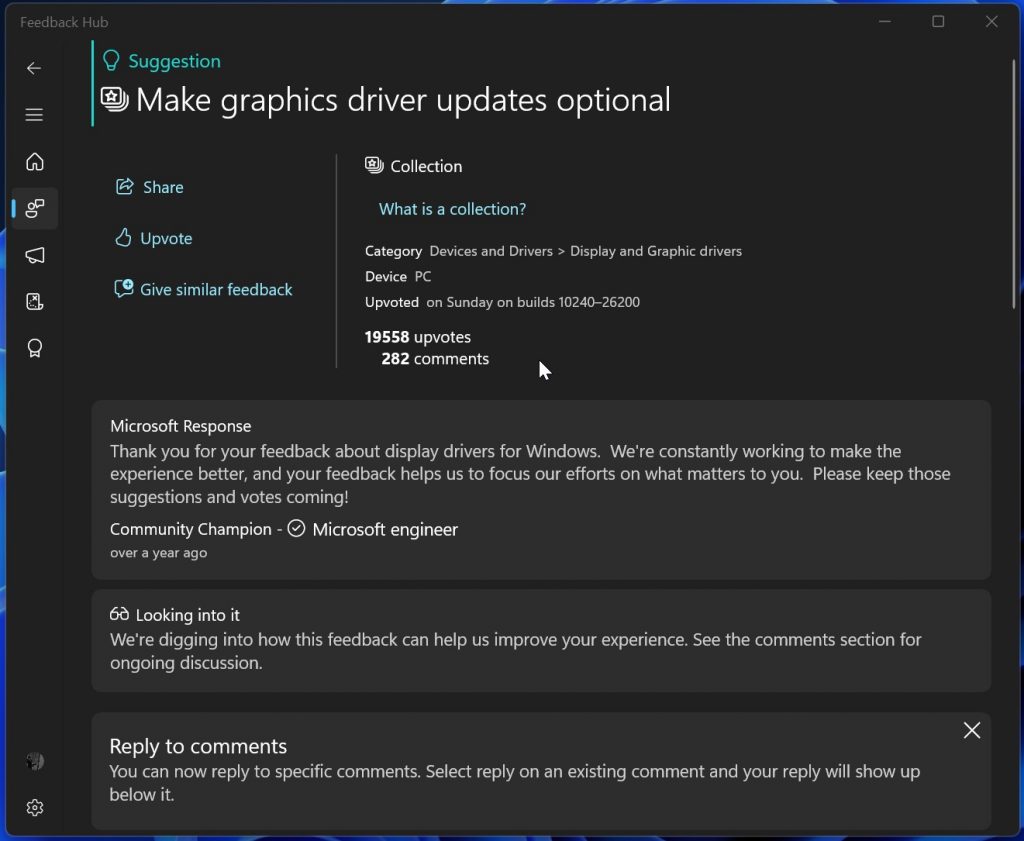This screenshot has width=1024, height=841.
Task: Upvote this suggestion
Action: [x=154, y=238]
